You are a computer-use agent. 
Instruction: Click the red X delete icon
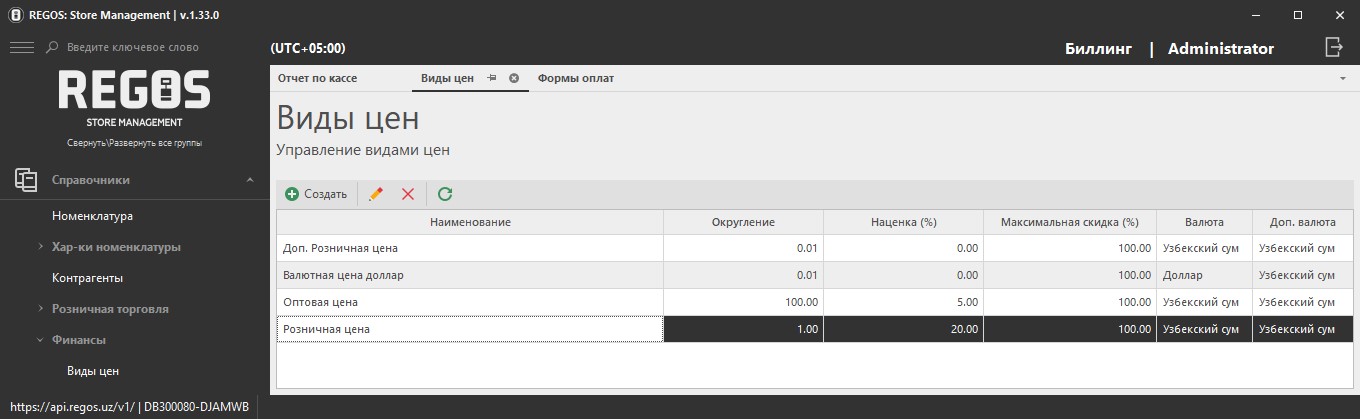coord(408,194)
